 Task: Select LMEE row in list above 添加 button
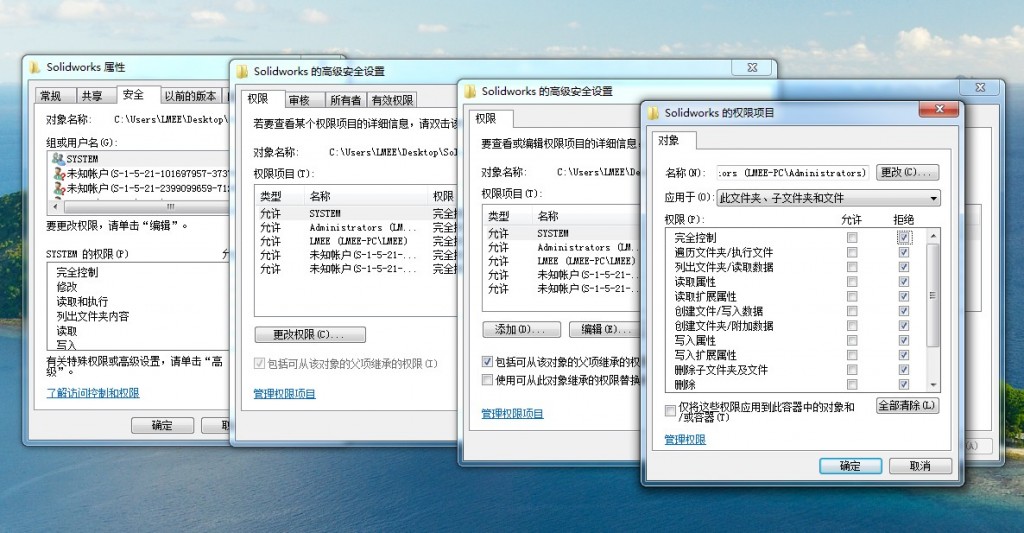pos(563,261)
